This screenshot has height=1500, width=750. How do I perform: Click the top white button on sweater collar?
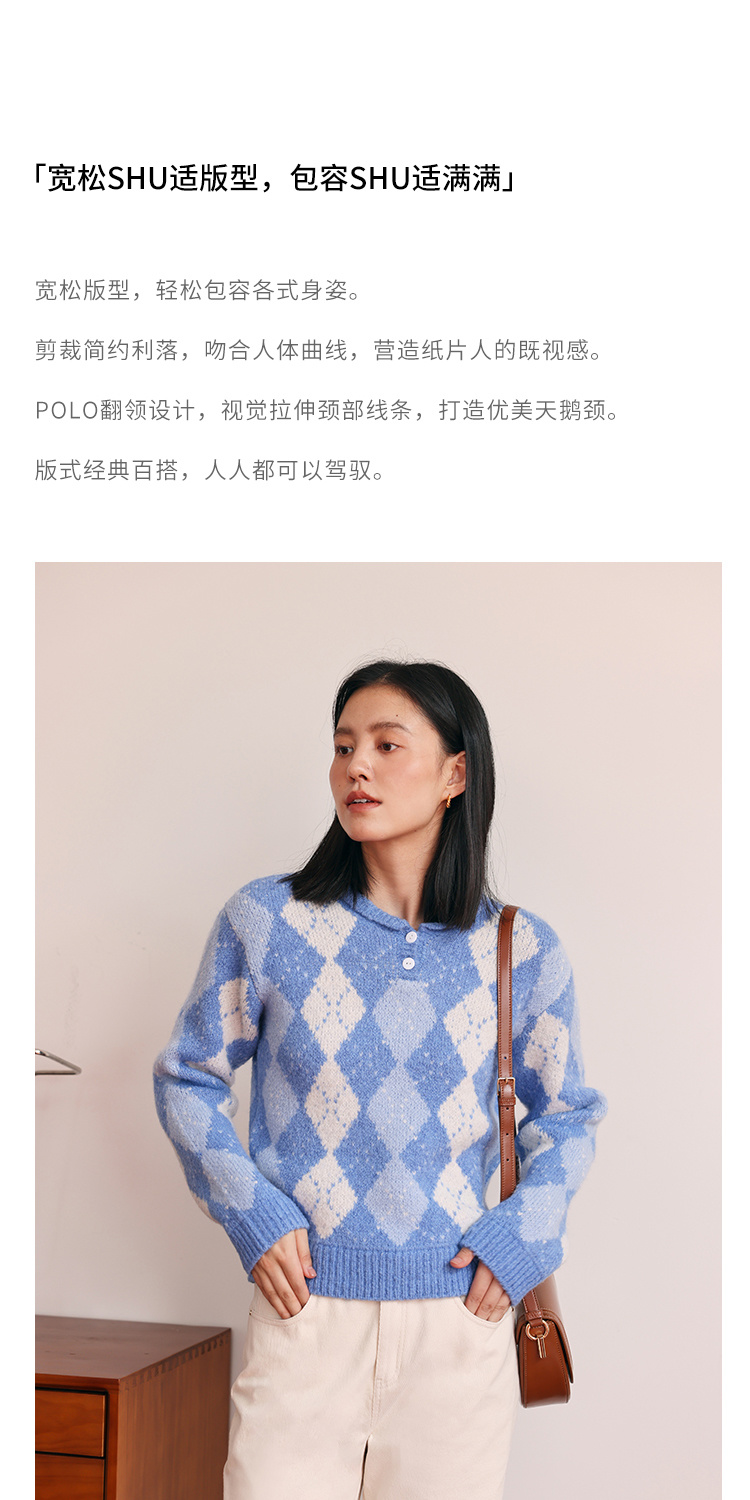[411, 937]
